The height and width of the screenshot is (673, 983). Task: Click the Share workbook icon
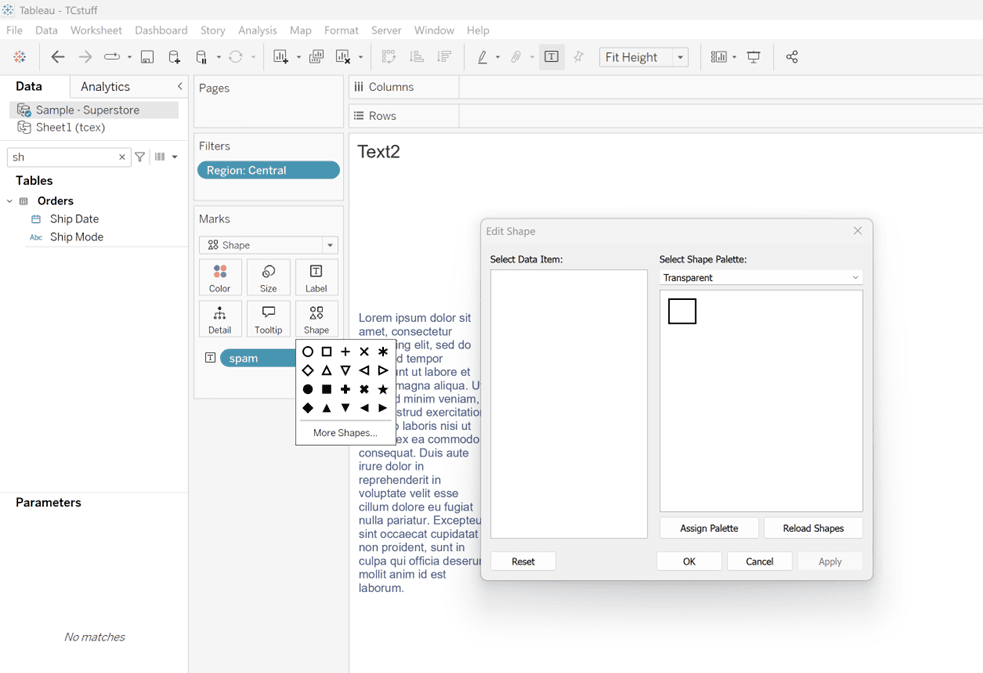(x=792, y=57)
